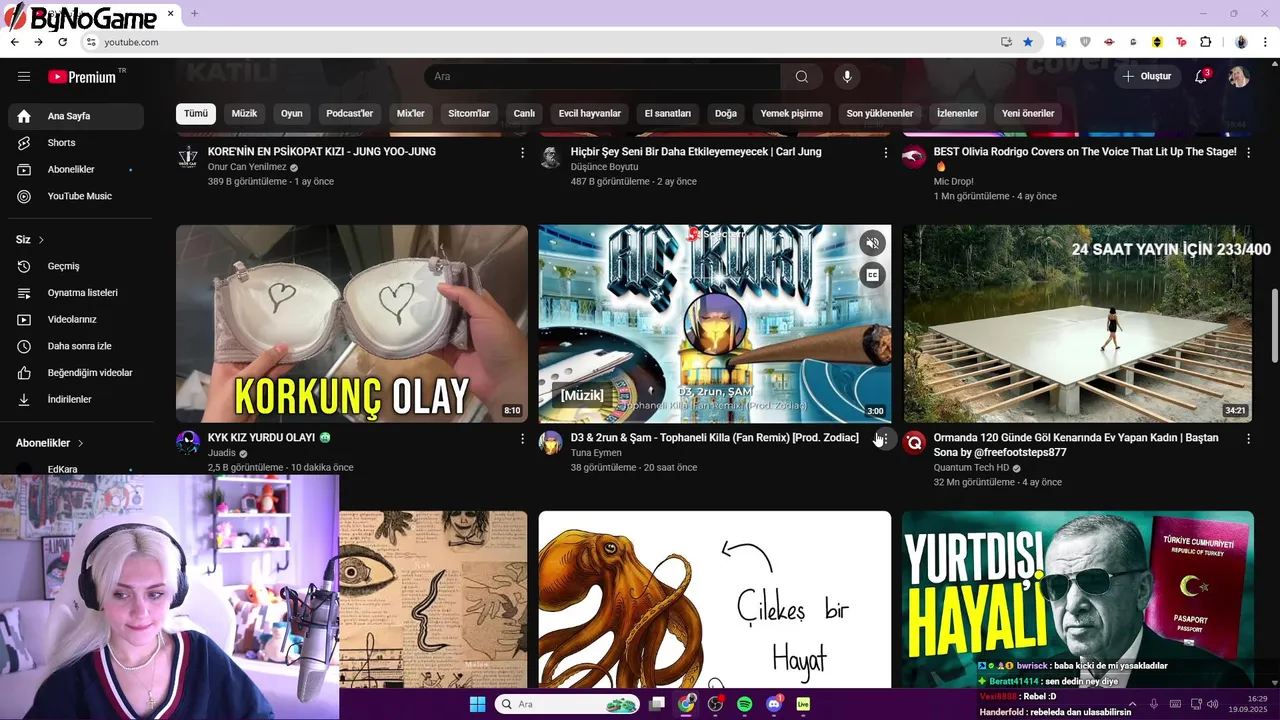Screen dimensions: 1280x720
Task: Open options for Carl Jung video
Action: click(x=885, y=153)
